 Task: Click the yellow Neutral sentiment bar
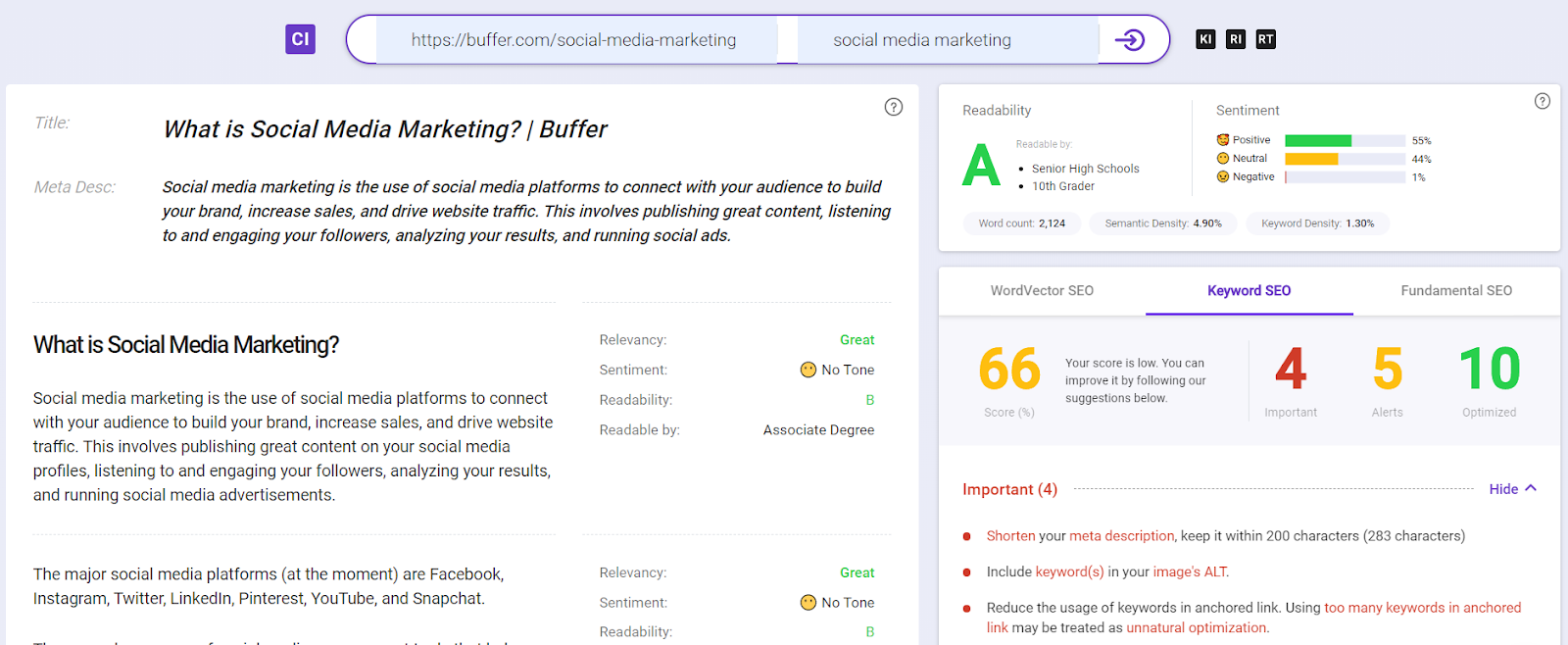[x=1311, y=159]
